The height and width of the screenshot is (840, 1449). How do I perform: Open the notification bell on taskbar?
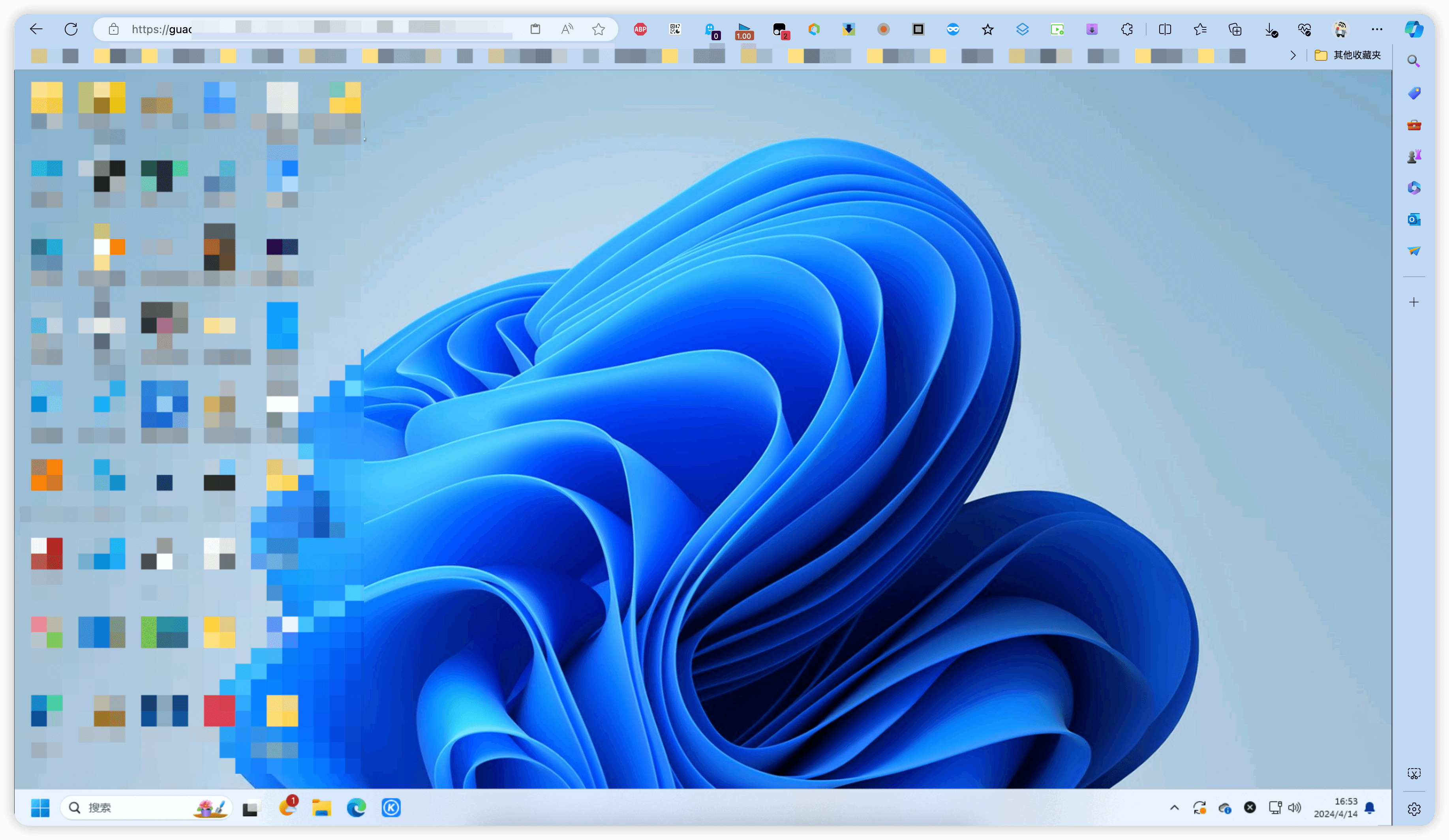(x=1370, y=808)
